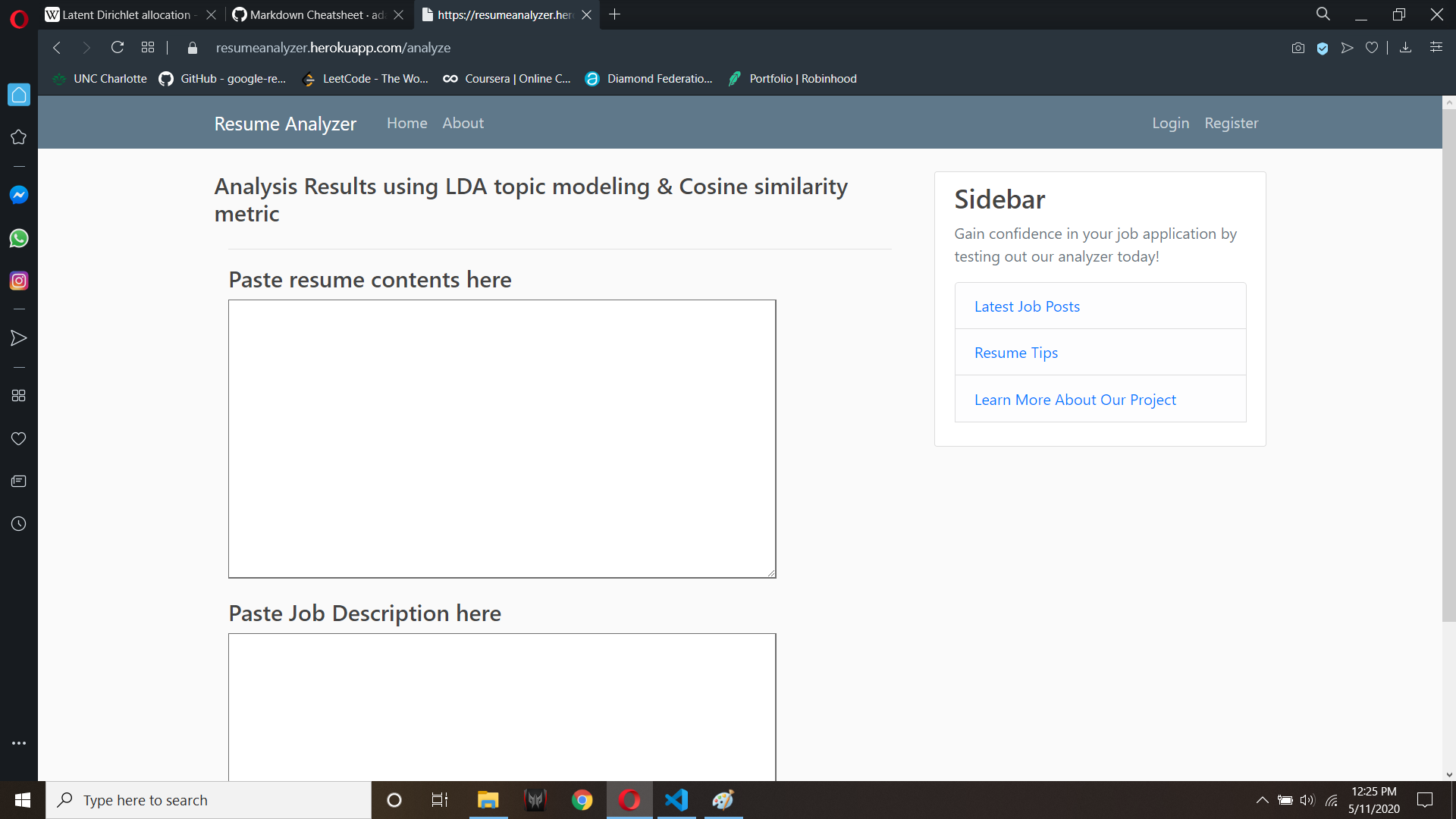
Task: Open sidebar bookmarks heart icon
Action: 19,439
